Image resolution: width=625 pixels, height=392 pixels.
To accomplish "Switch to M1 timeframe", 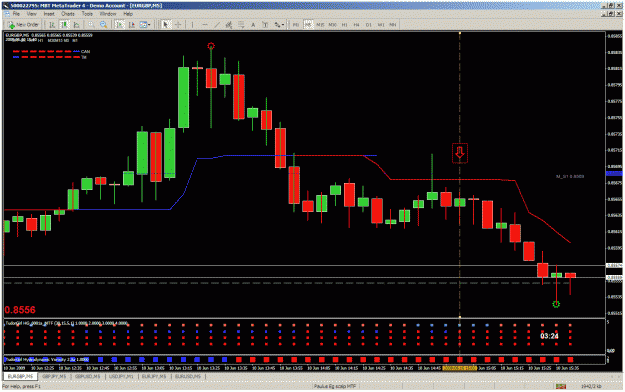I will point(296,25).
